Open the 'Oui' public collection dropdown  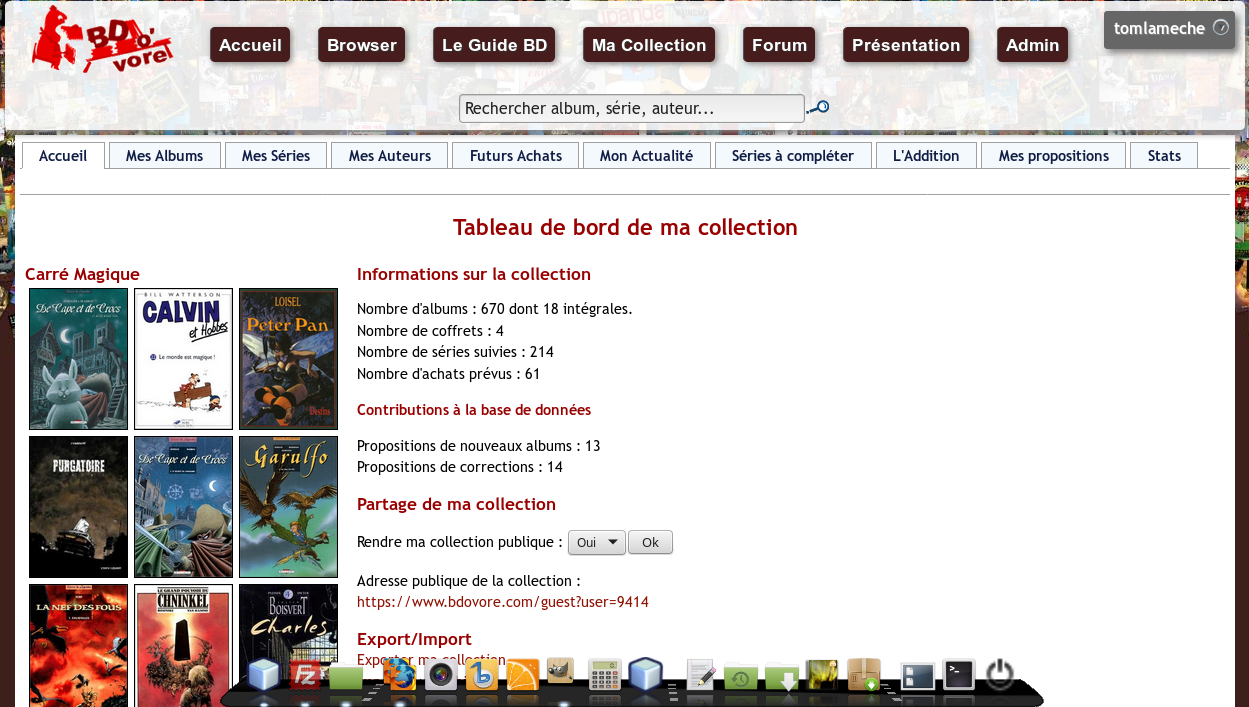[597, 542]
